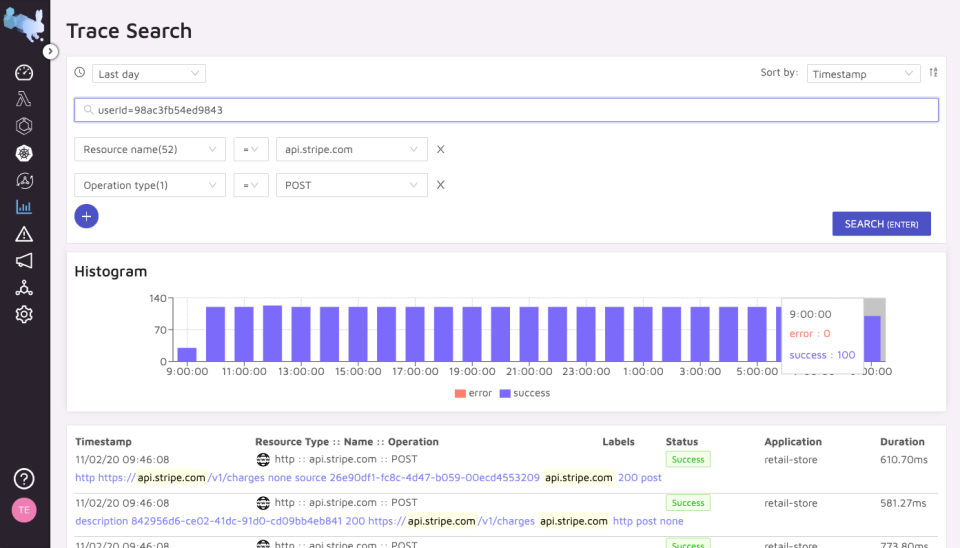Click the clock icon beside Last day

coord(80,72)
